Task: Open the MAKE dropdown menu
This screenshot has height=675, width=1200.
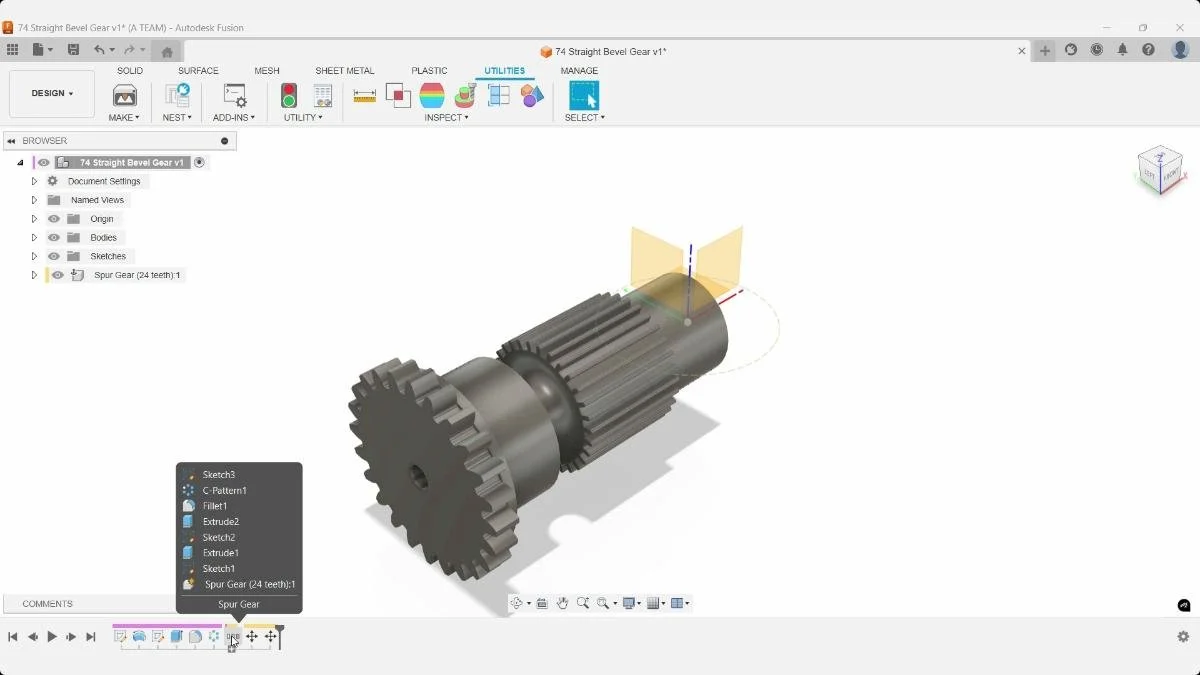Action: (124, 118)
